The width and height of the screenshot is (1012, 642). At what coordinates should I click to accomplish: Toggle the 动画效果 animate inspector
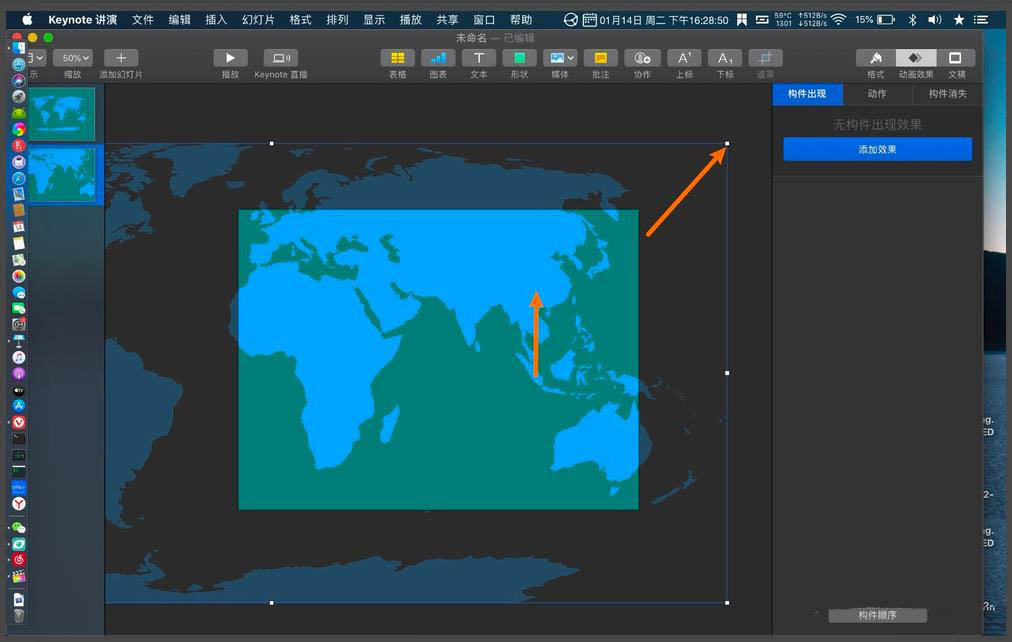click(x=916, y=58)
